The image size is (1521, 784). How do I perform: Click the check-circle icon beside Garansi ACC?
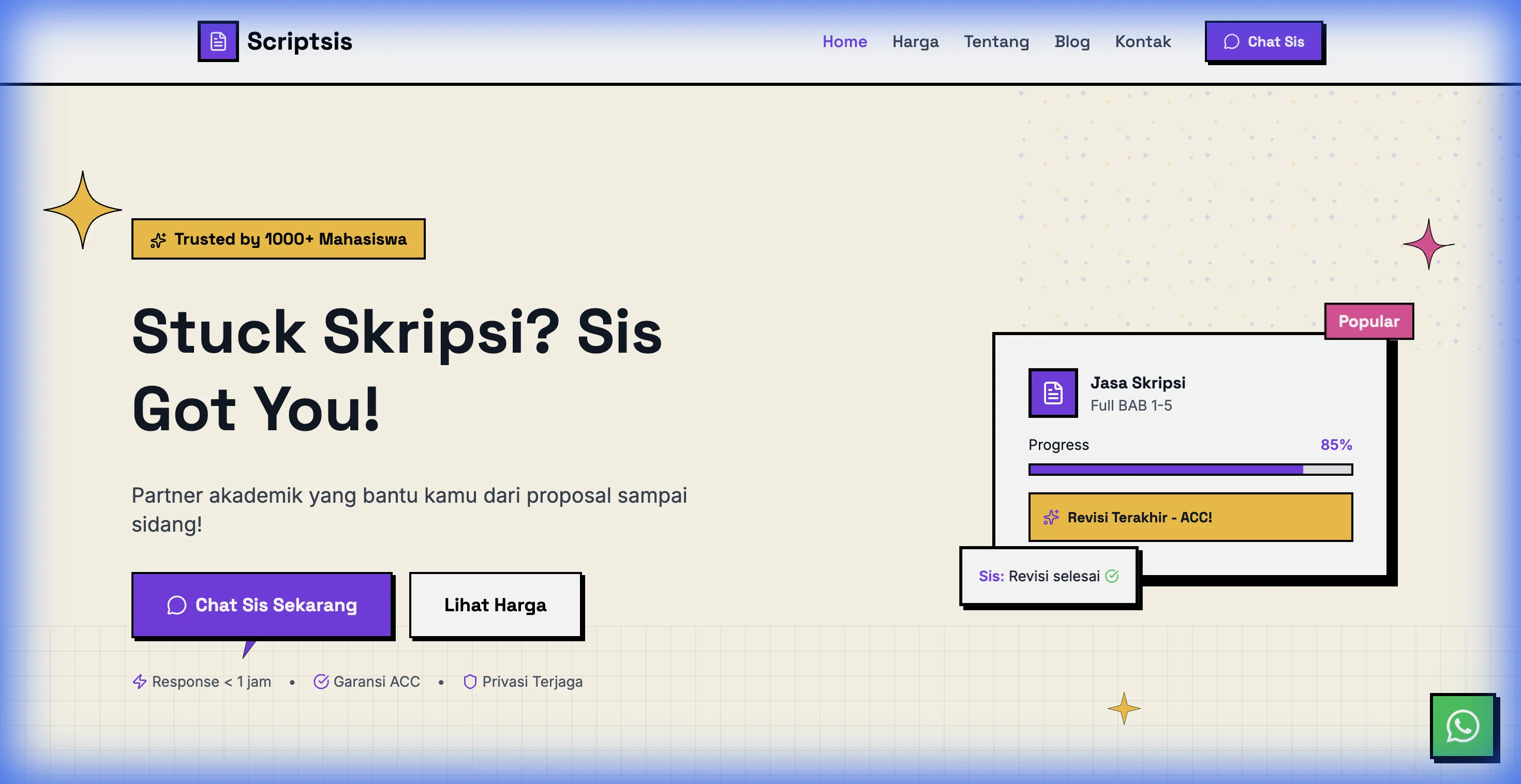tap(322, 682)
